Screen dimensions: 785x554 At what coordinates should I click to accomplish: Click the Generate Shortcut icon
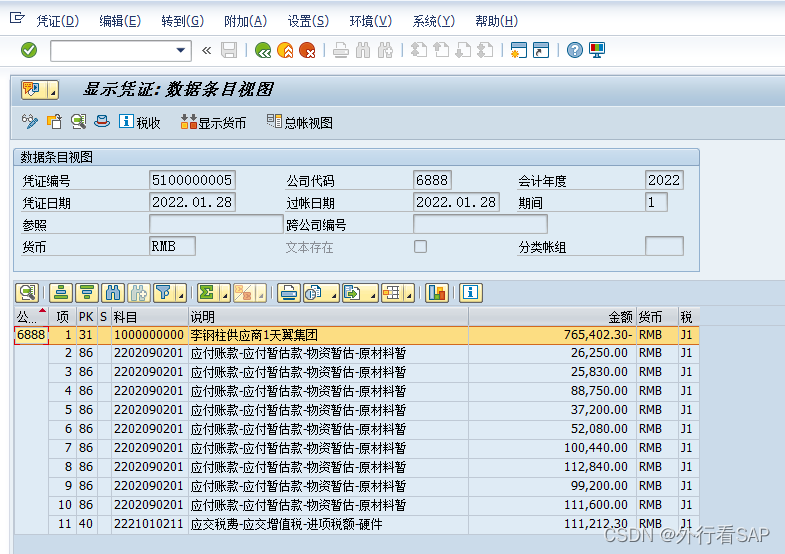point(541,50)
